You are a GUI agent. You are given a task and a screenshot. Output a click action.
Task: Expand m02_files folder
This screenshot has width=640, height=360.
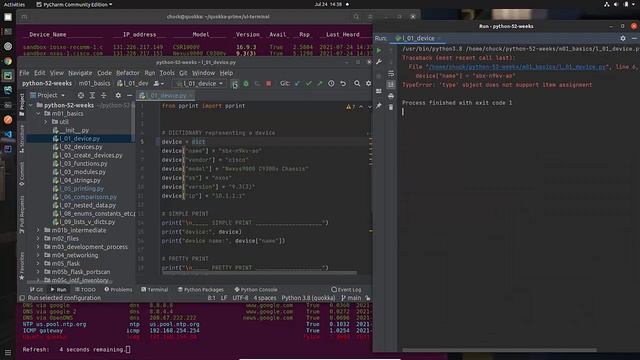38,238
